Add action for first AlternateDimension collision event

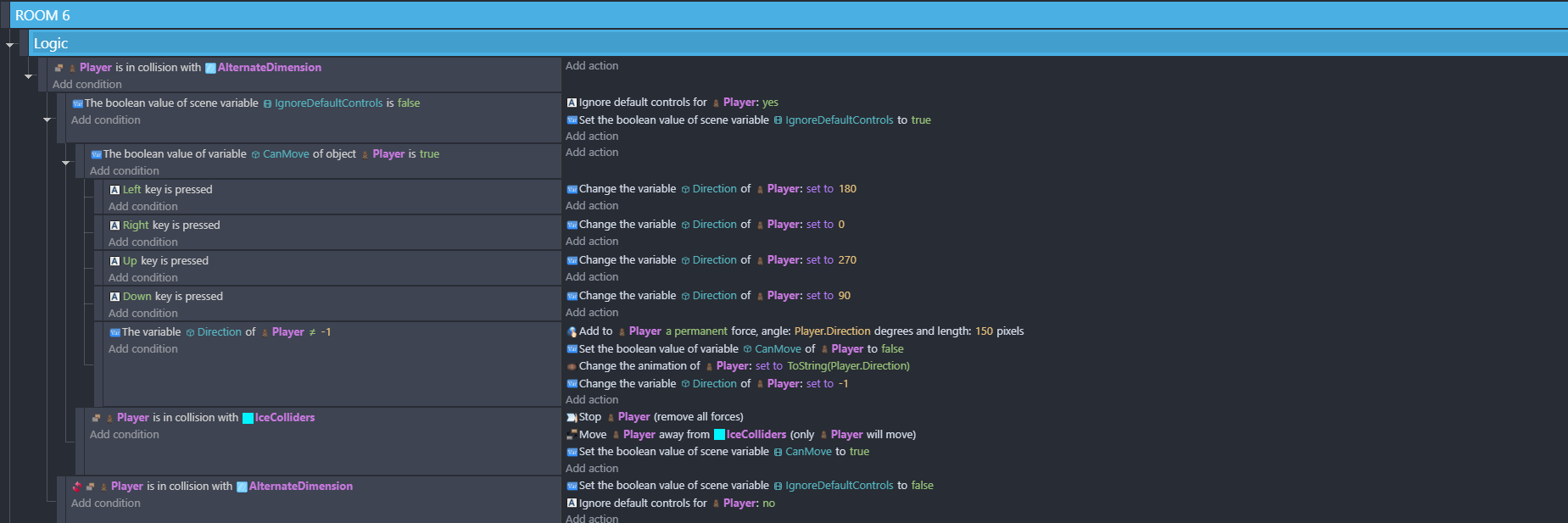592,66
